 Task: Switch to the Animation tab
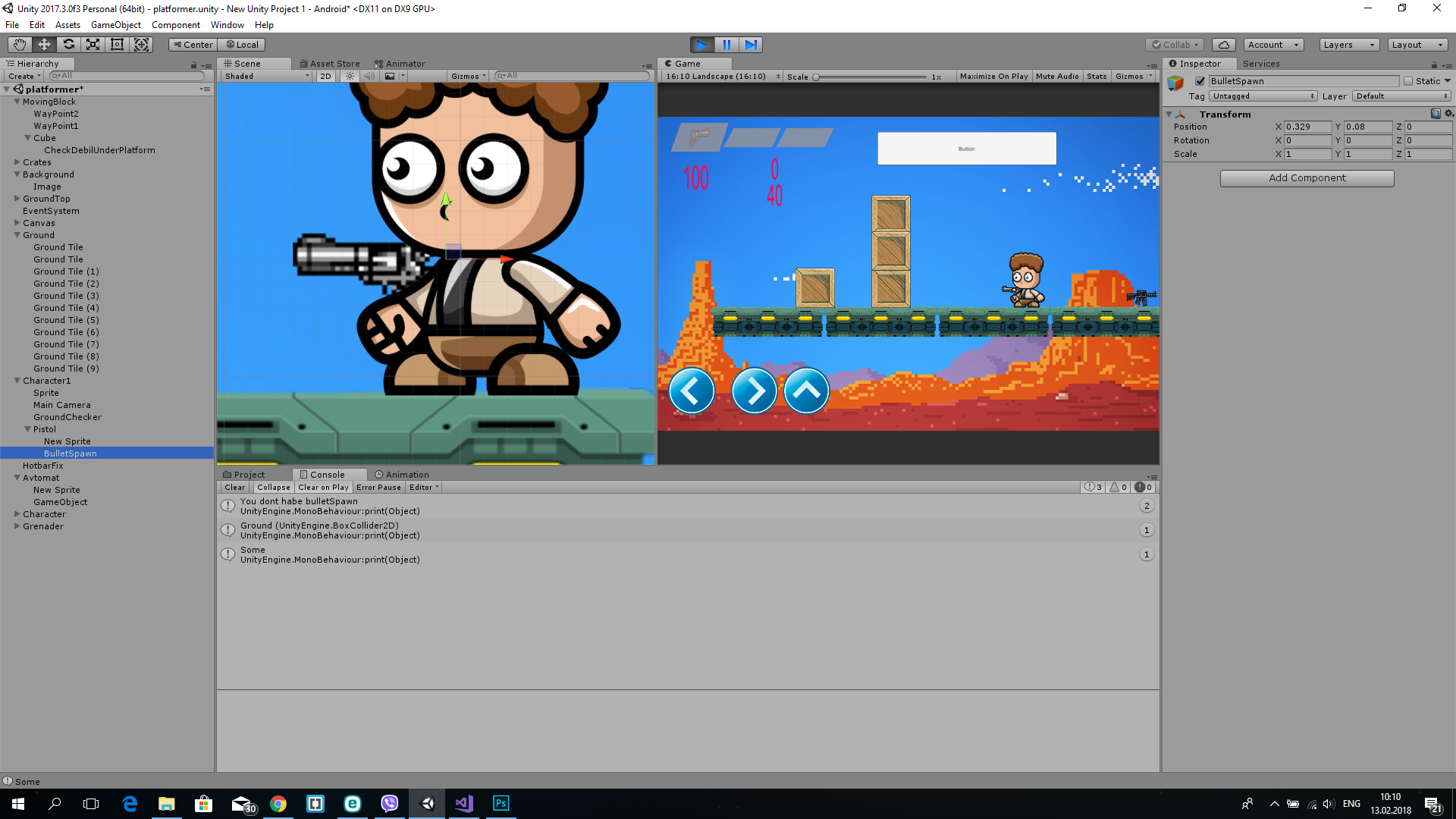[402, 475]
